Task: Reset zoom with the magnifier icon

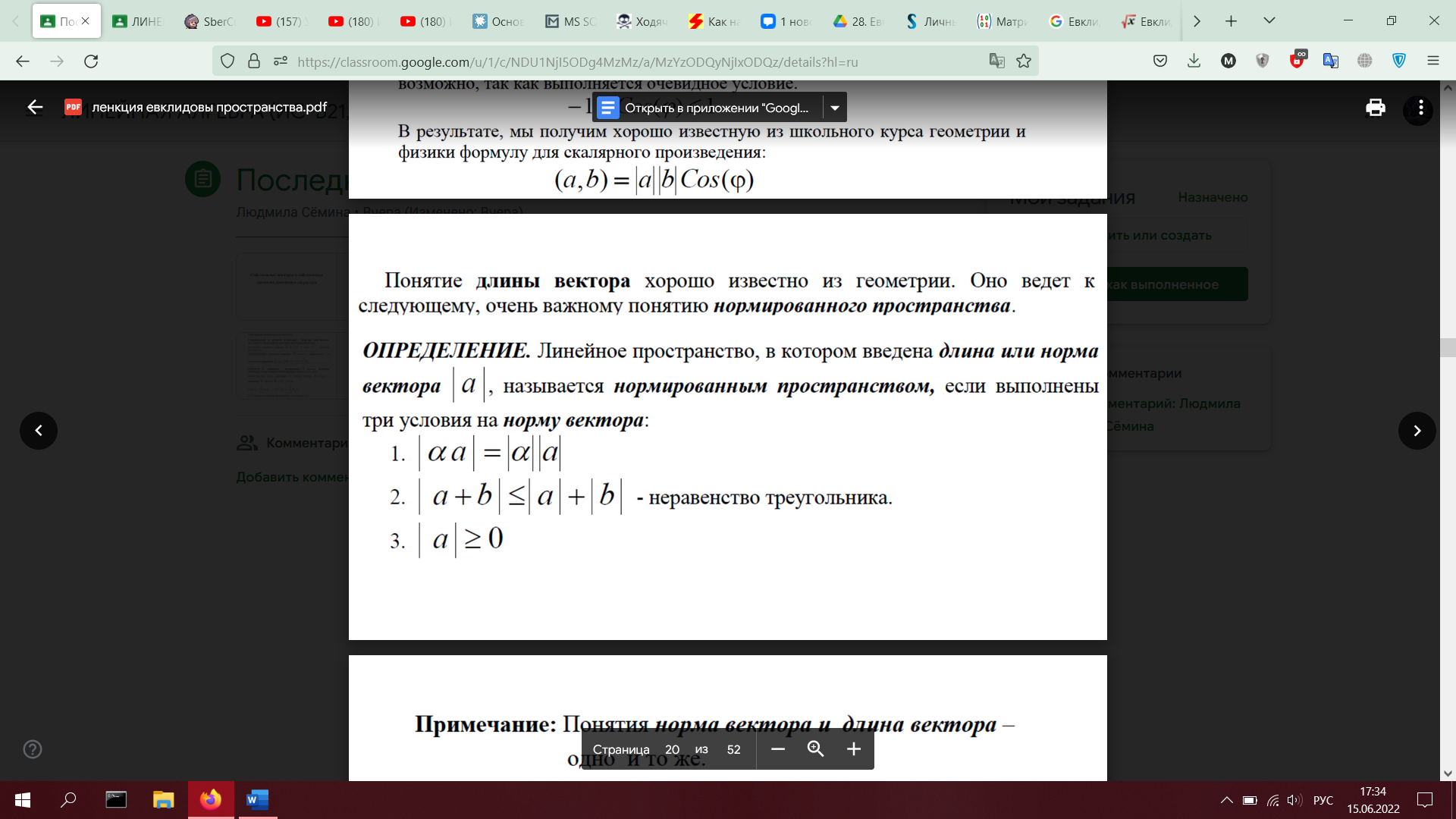Action: 815,749
